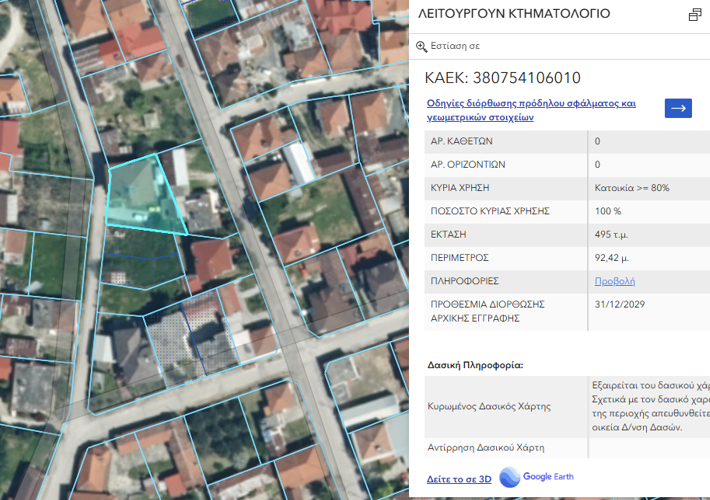This screenshot has height=500, width=710.
Task: Click the Δασική Πληροφορία heading
Action: pyautogui.click(x=475, y=365)
